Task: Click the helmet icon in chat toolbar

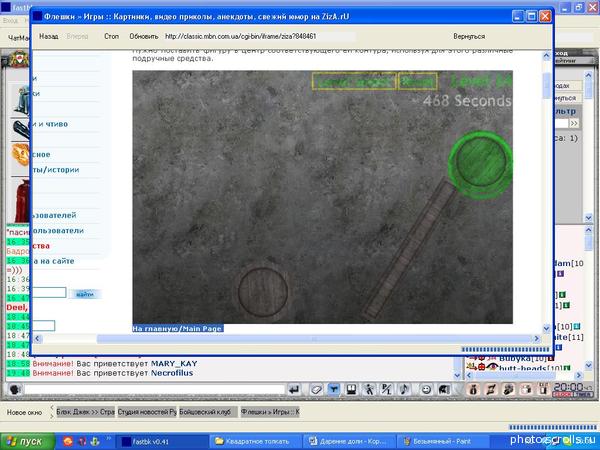Action: coord(444,390)
